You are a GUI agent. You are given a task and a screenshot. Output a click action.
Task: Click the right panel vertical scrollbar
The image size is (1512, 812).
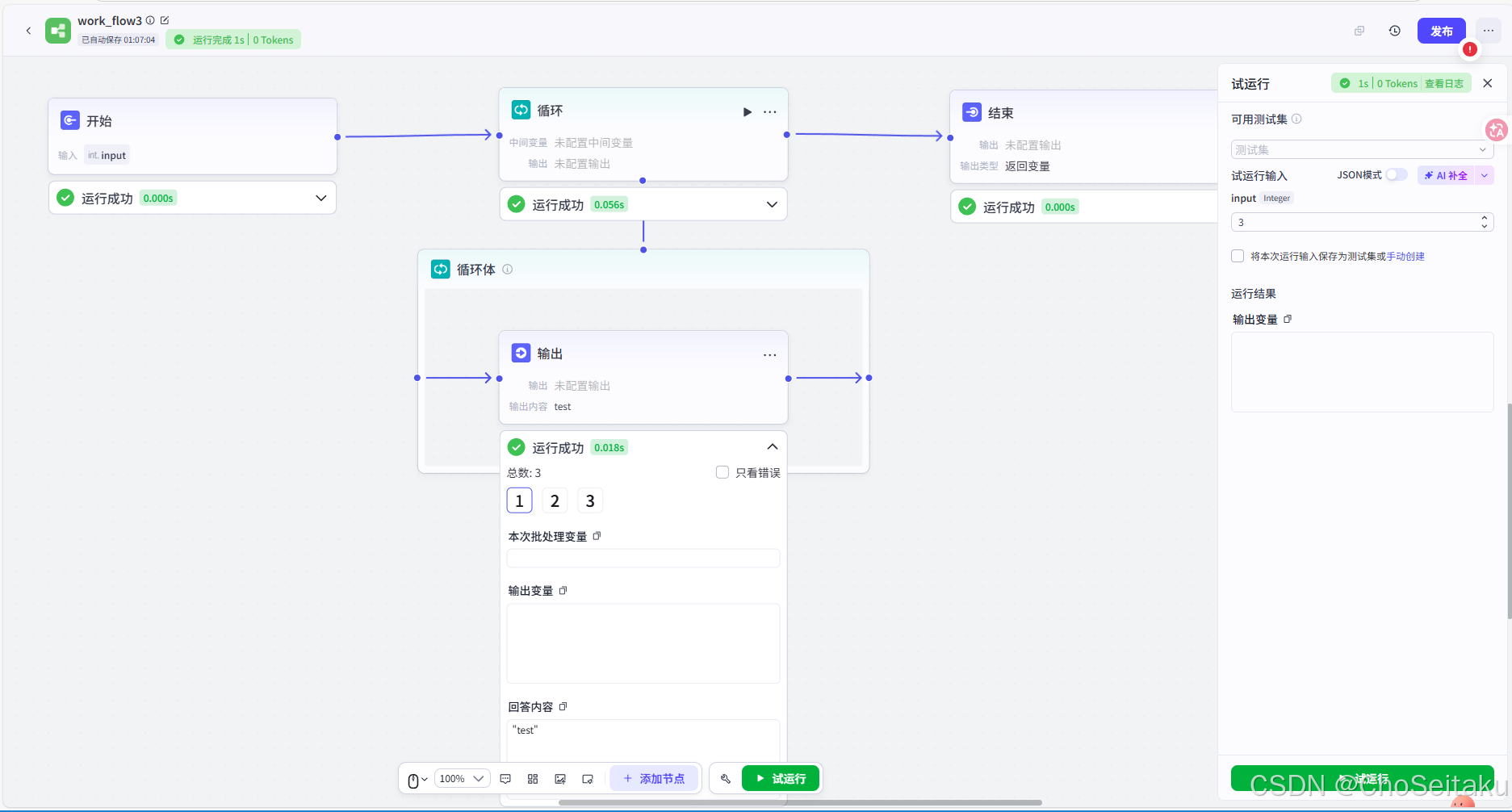(x=1509, y=510)
